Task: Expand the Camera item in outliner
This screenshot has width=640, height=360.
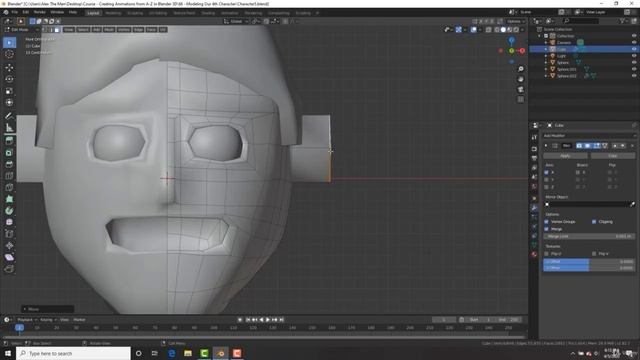Action: [x=546, y=42]
